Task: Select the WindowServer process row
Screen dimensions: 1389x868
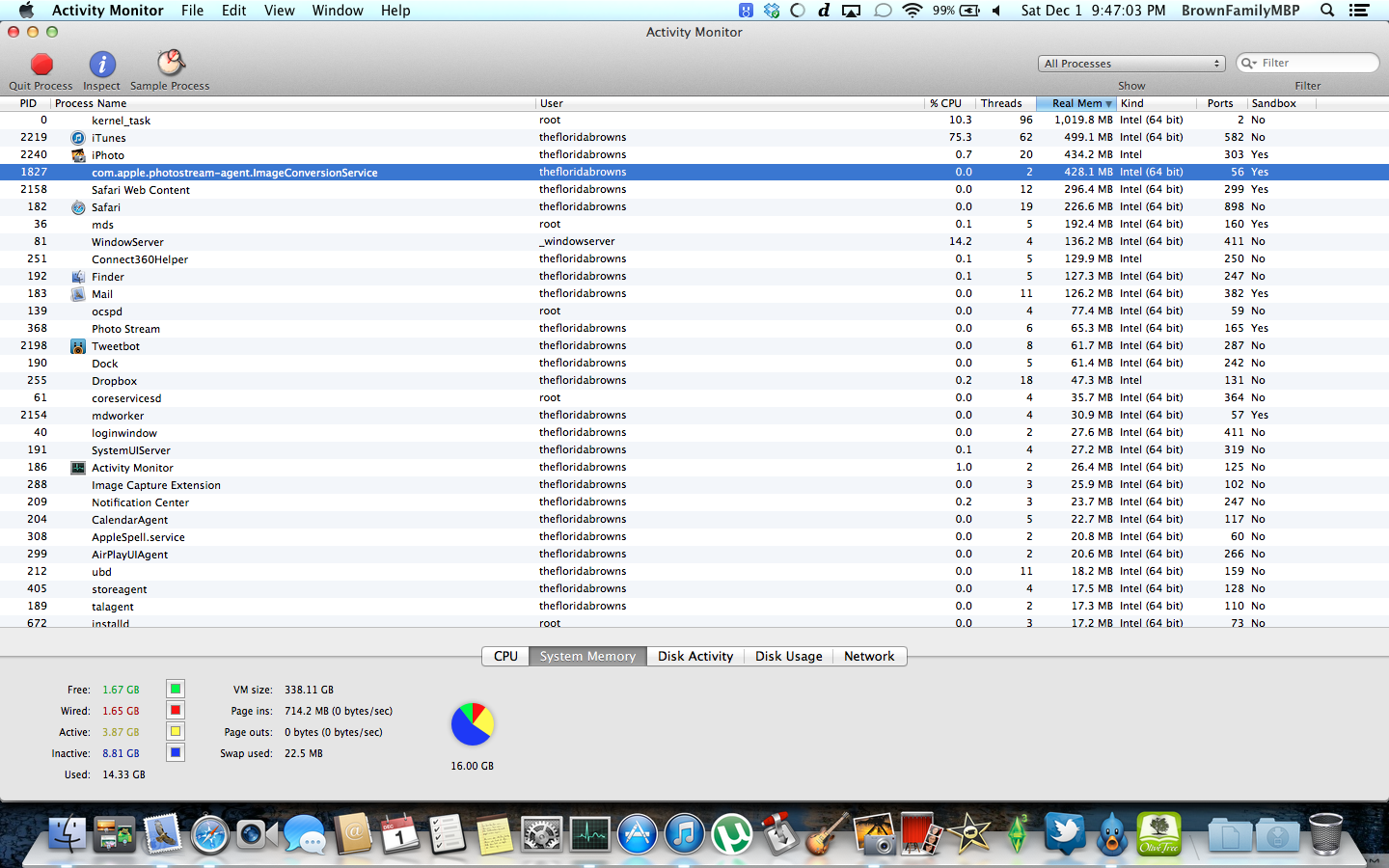Action: click(x=694, y=242)
